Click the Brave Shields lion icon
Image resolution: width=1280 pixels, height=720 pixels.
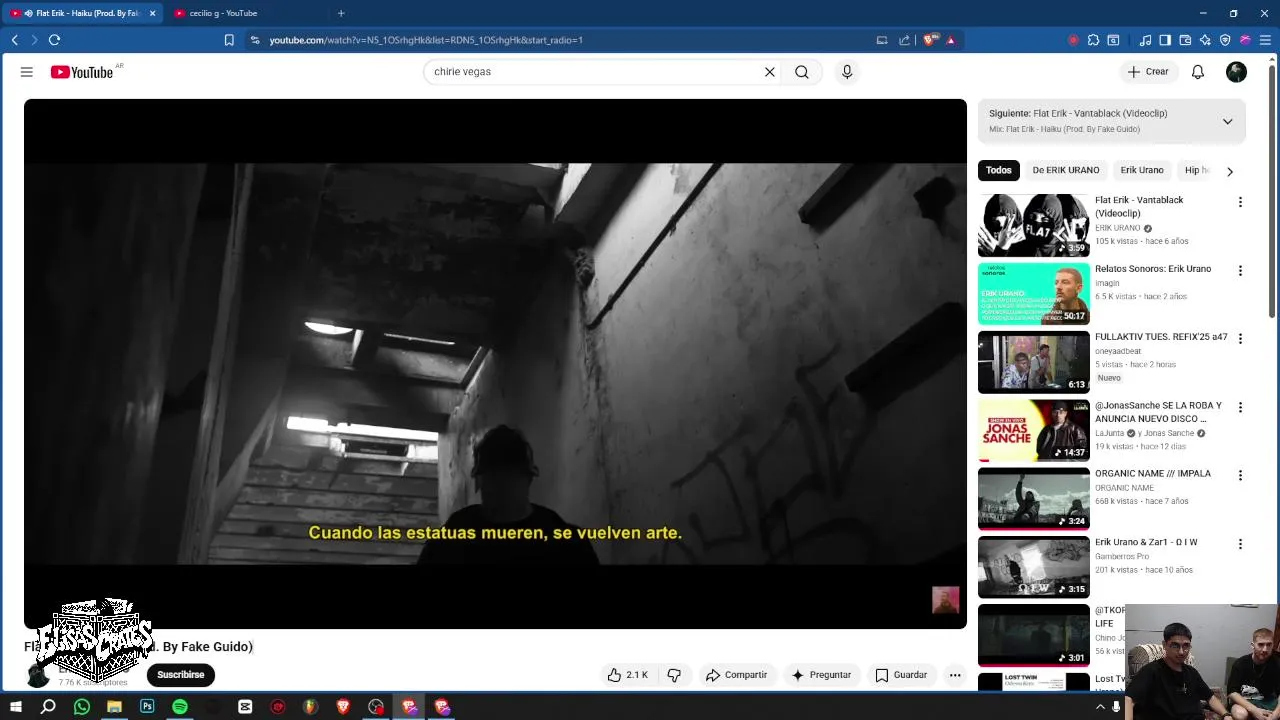coord(930,40)
